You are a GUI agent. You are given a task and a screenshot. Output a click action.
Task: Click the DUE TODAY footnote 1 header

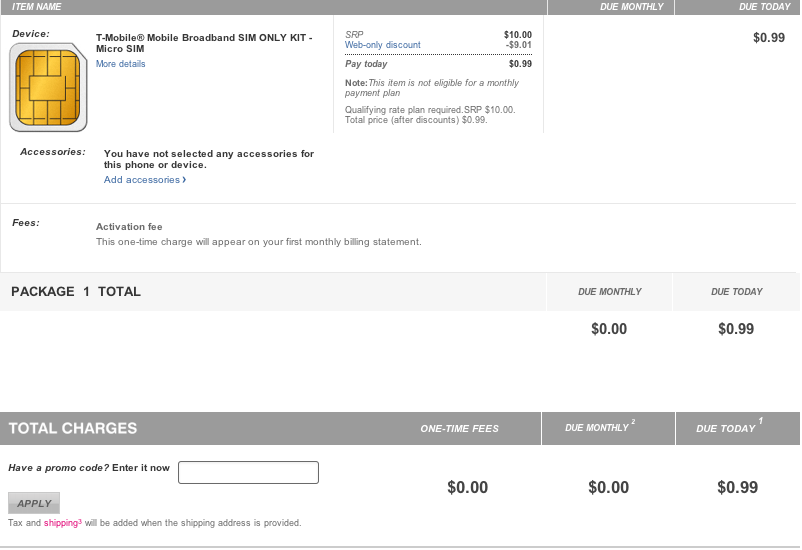729,426
